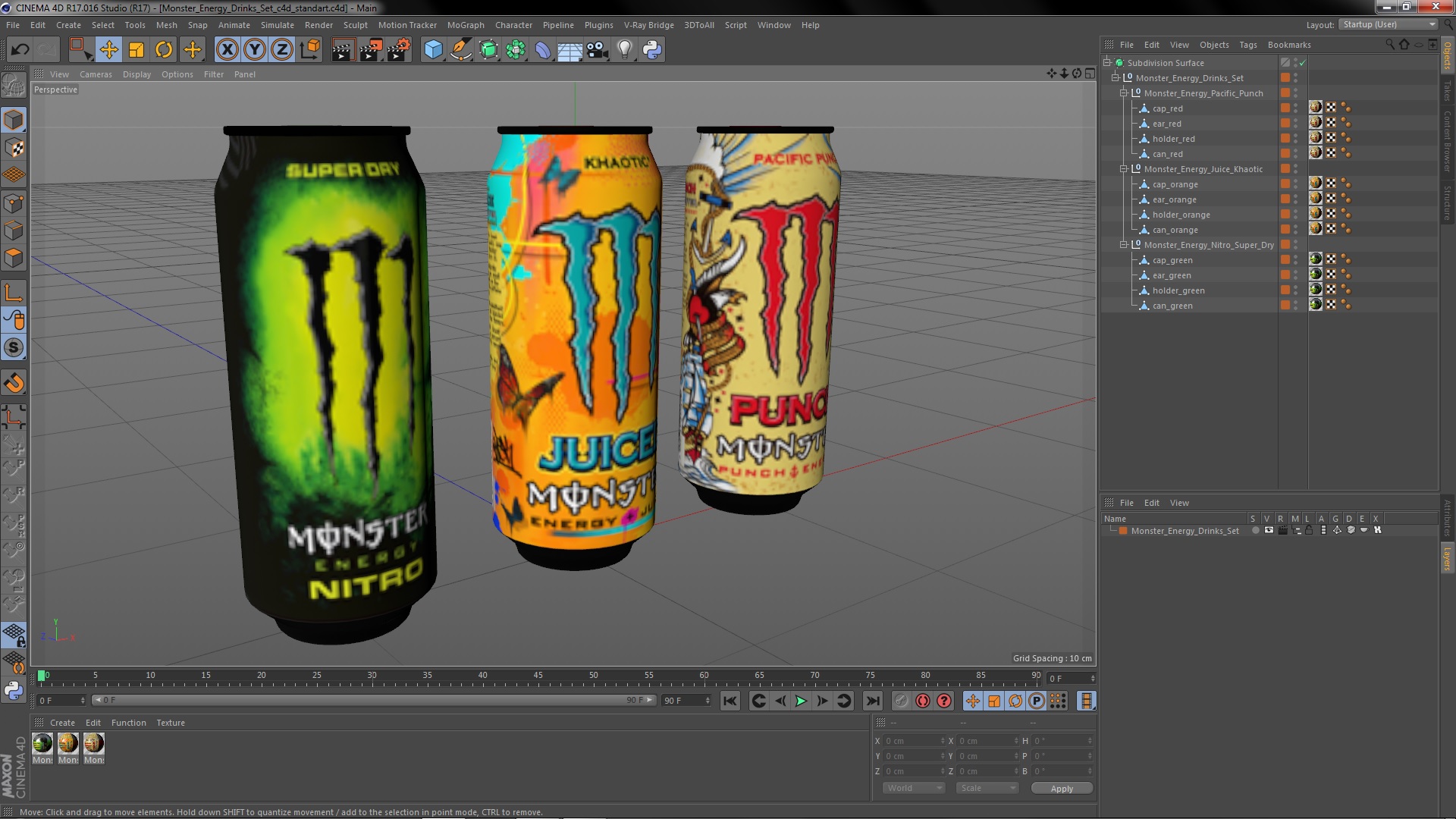
Task: Open Object Manager Tags menu
Action: [x=1248, y=45]
